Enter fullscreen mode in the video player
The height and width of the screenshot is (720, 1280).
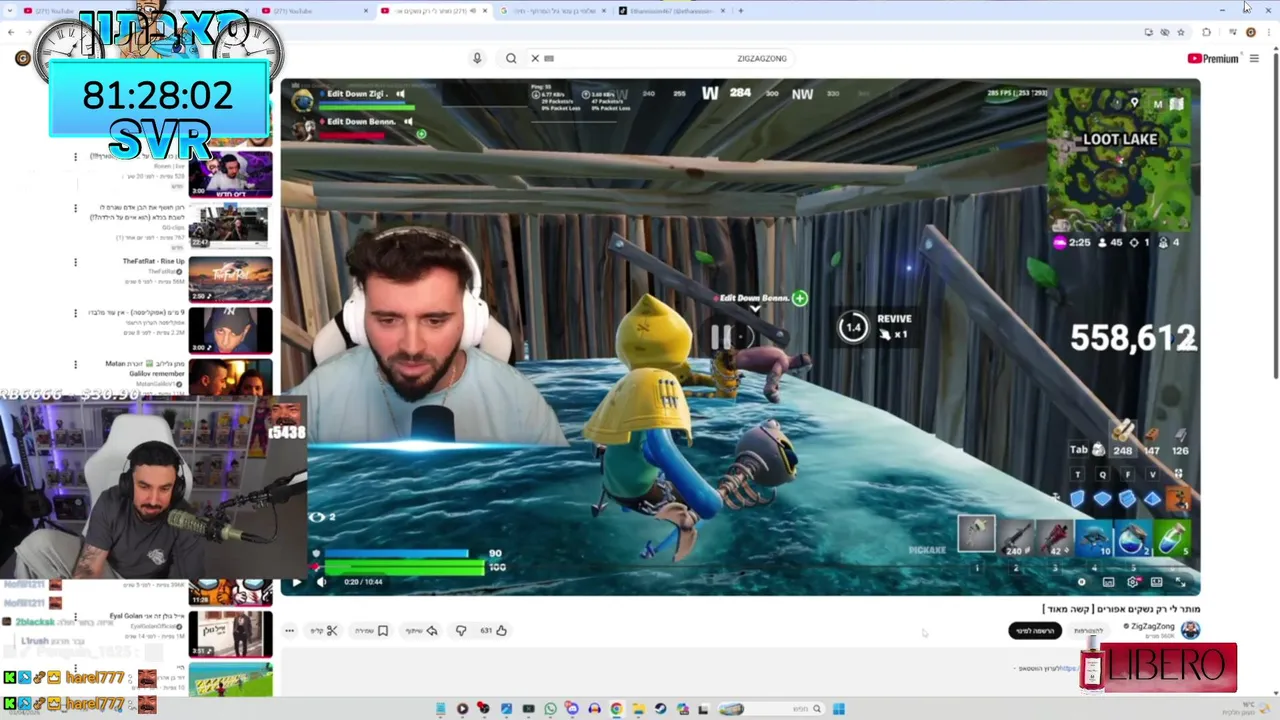pyautogui.click(x=1180, y=582)
